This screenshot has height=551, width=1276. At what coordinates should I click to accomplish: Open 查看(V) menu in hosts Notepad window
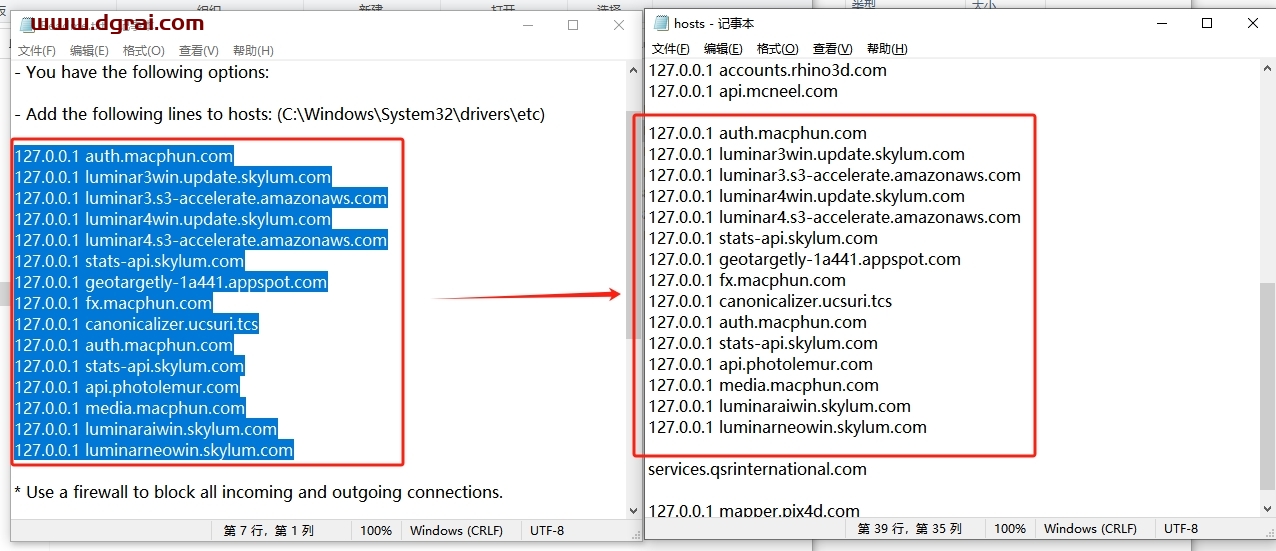832,49
